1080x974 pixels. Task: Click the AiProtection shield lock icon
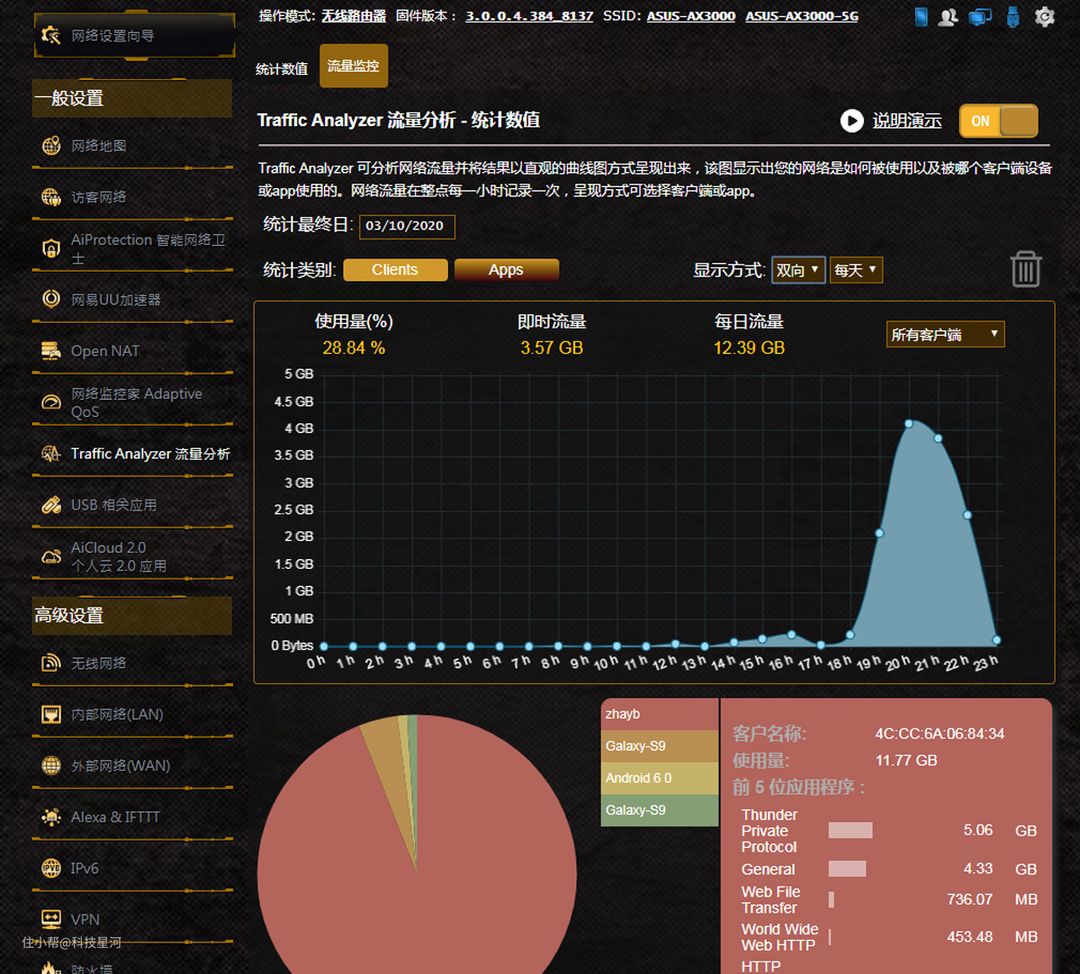51,248
